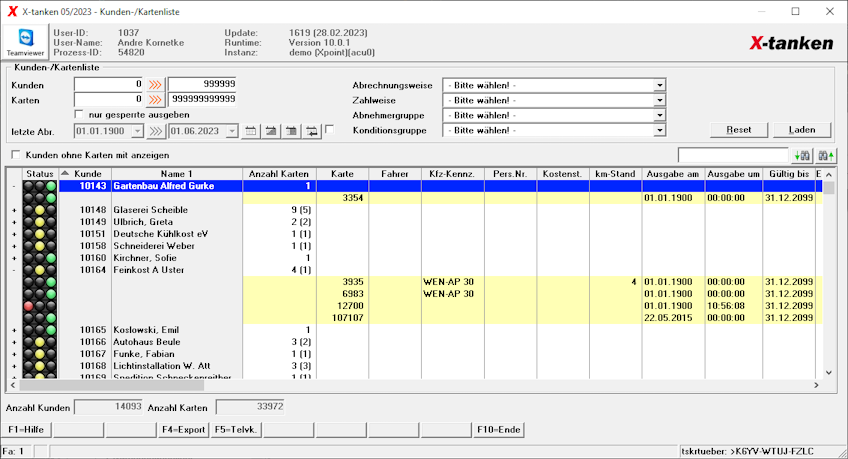Enable 'nur gesperrte ausgeben' checkbox
Viewport: 848px width, 459px height.
click(79, 115)
